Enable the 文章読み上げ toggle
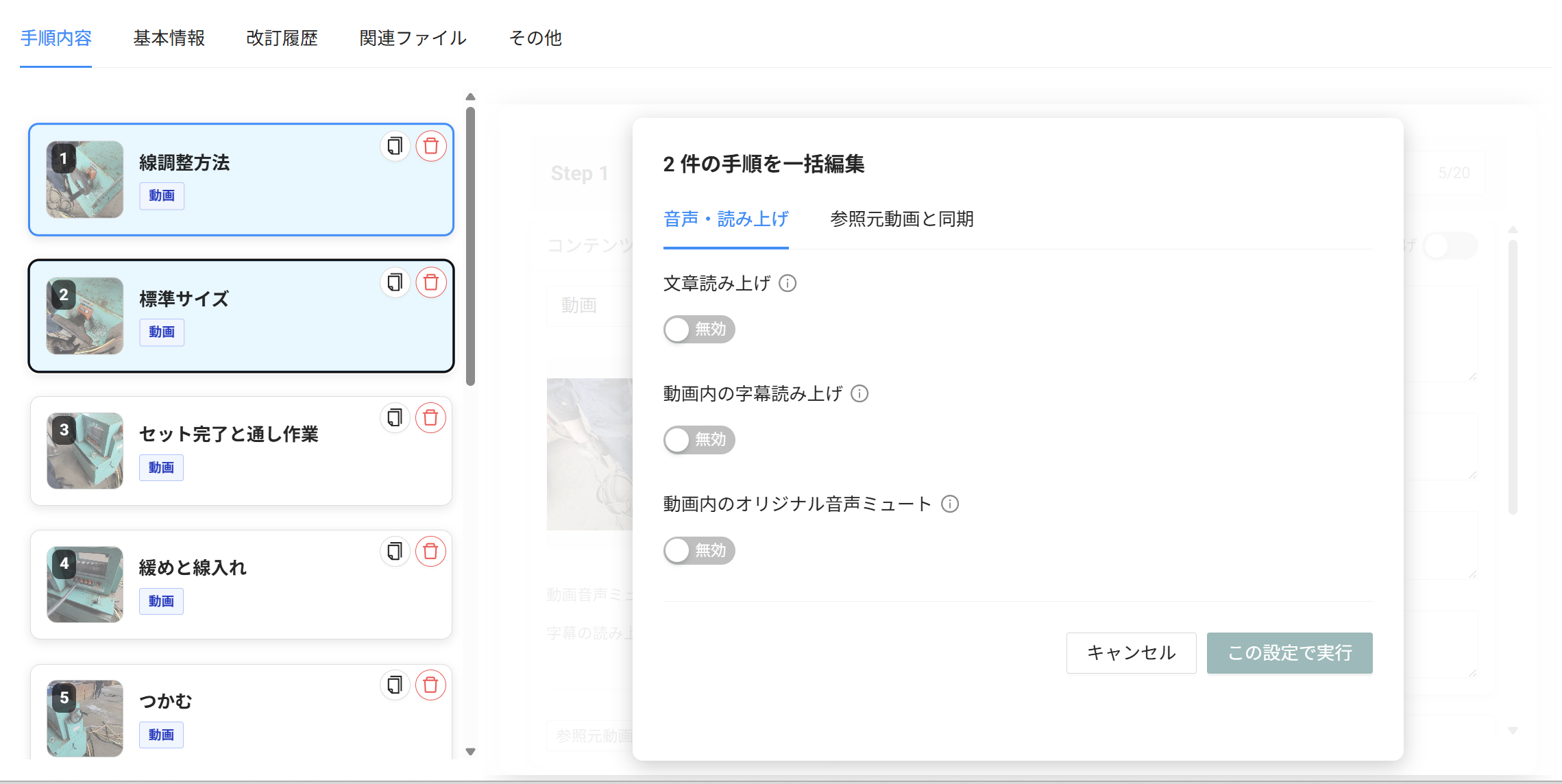This screenshot has height=784, width=1562. click(x=698, y=330)
